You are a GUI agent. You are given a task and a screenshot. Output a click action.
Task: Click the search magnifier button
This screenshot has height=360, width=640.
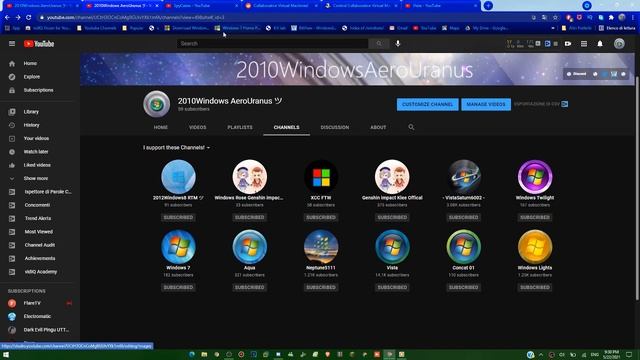pyautogui.click(x=379, y=44)
